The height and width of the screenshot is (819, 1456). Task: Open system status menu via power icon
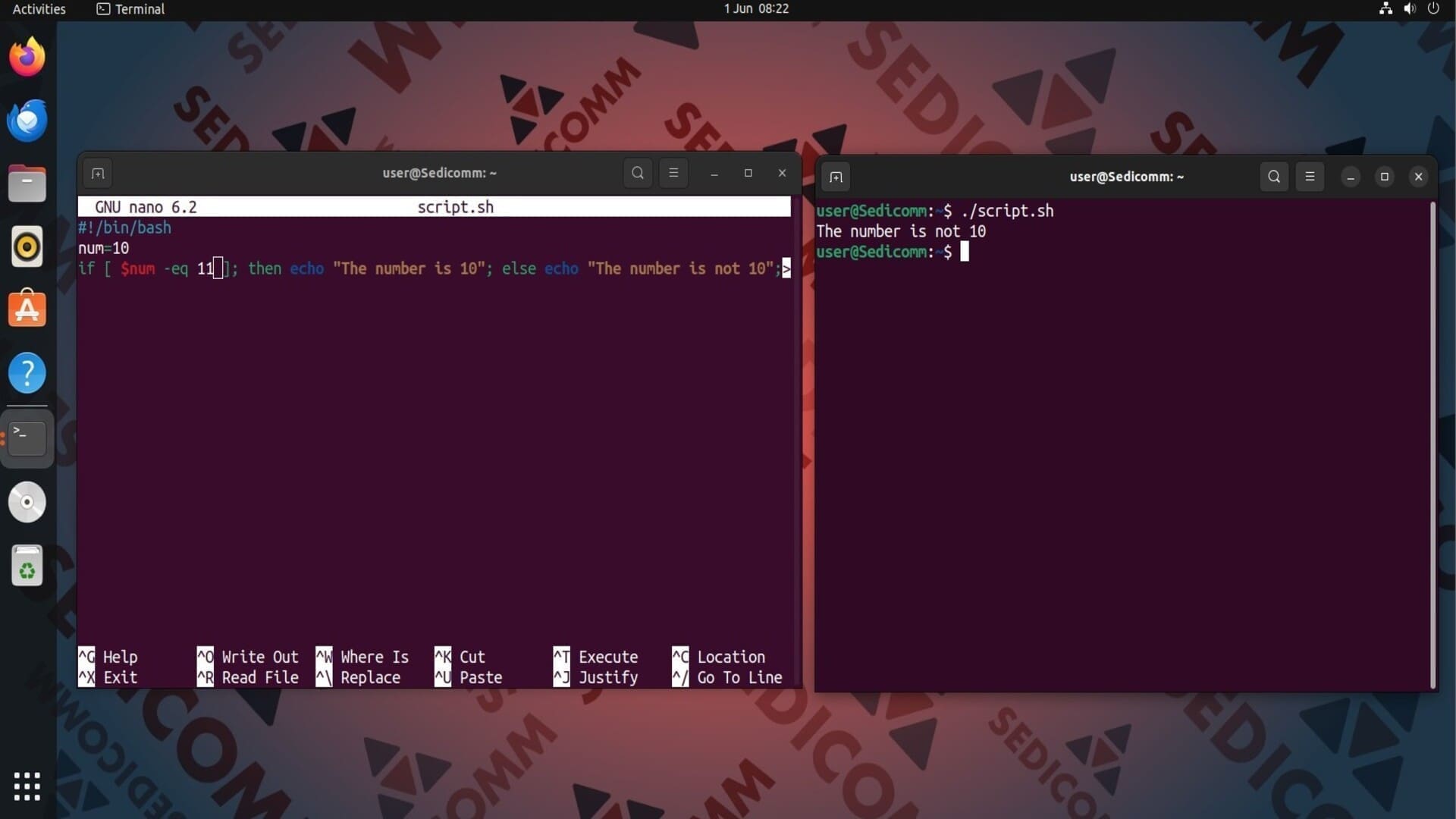click(1433, 9)
